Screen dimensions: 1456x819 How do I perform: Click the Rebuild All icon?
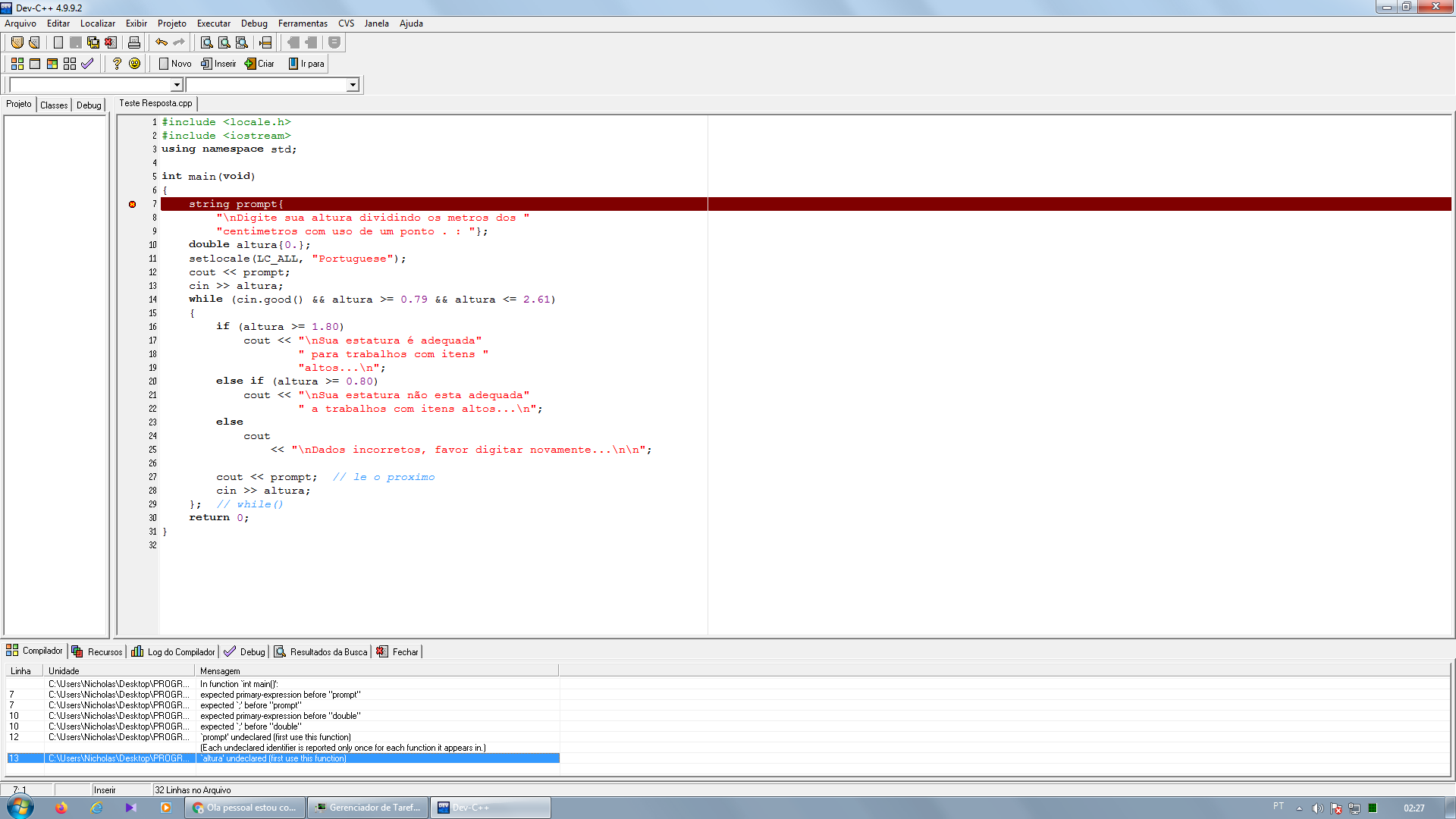point(70,64)
